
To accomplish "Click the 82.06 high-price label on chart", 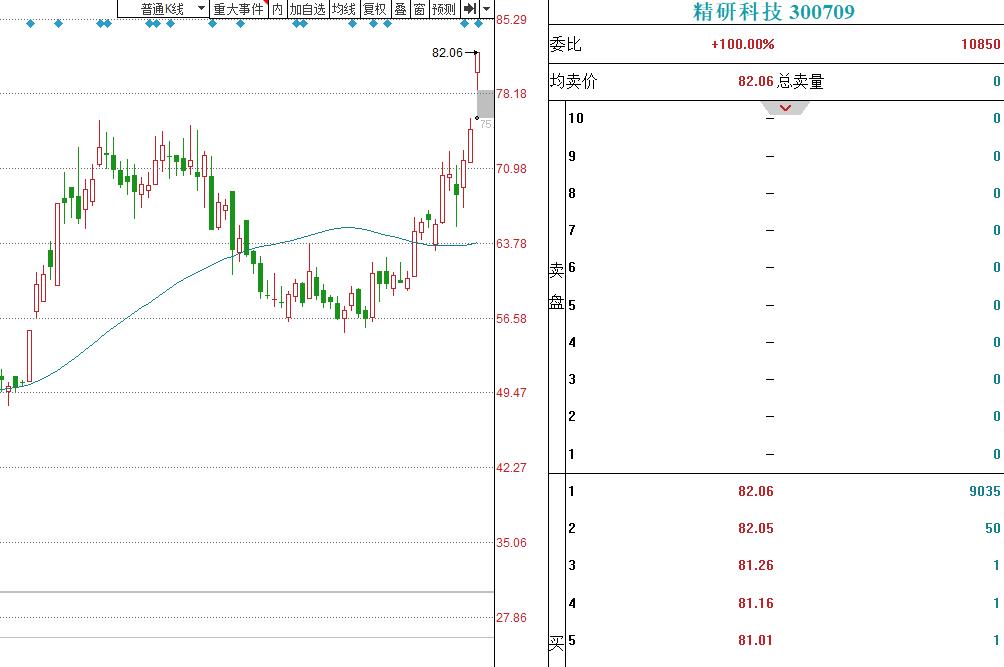I will (447, 52).
